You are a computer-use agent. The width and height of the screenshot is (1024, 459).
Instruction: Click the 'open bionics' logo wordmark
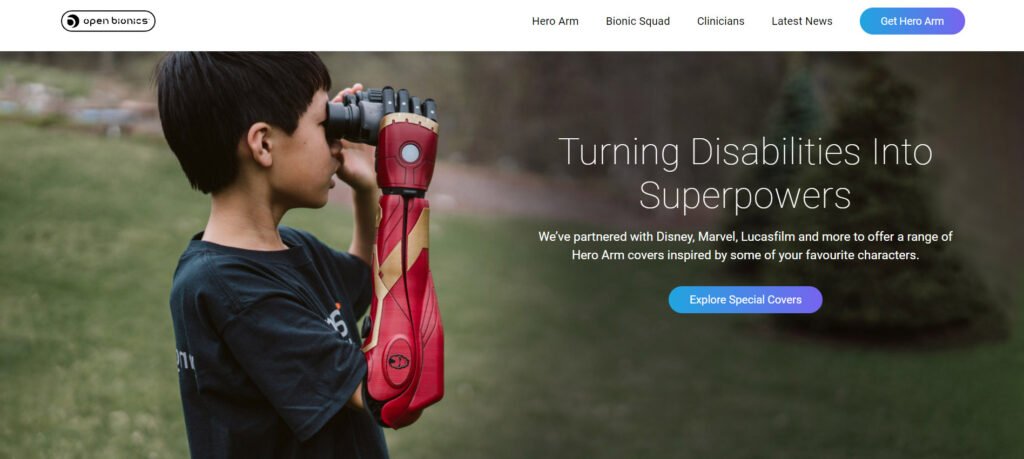click(116, 22)
